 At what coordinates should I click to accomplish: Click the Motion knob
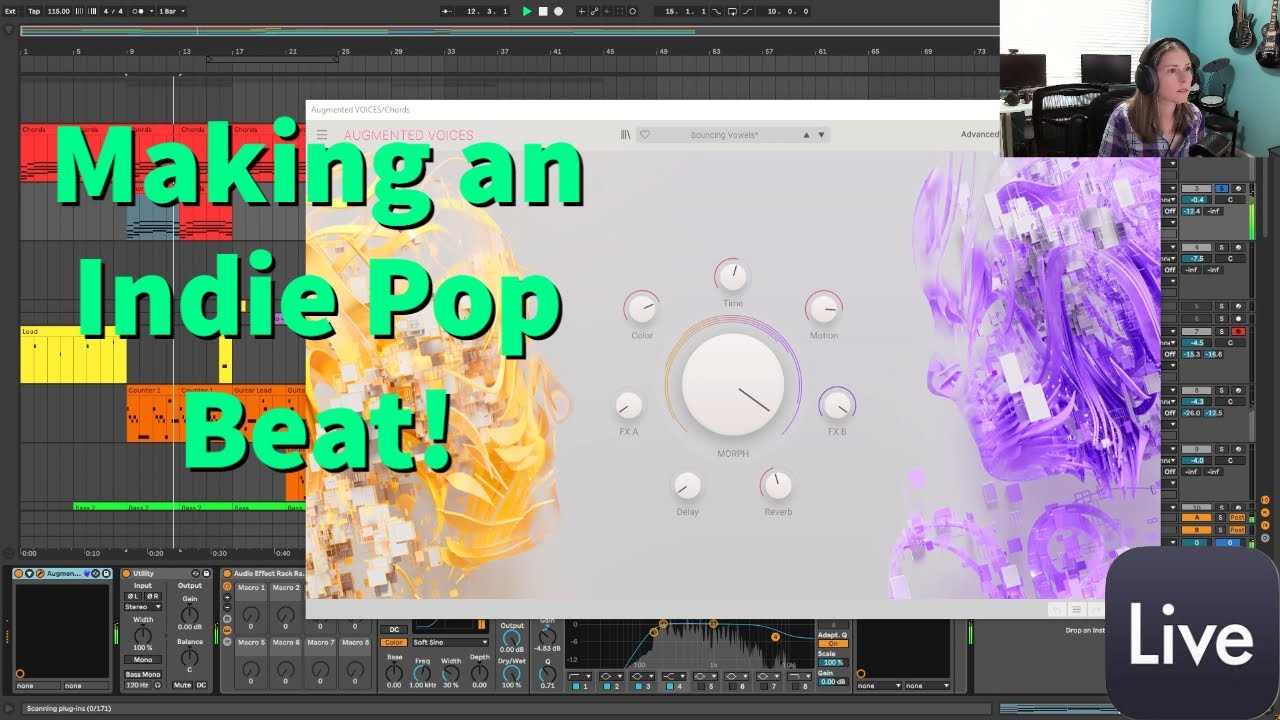823,308
